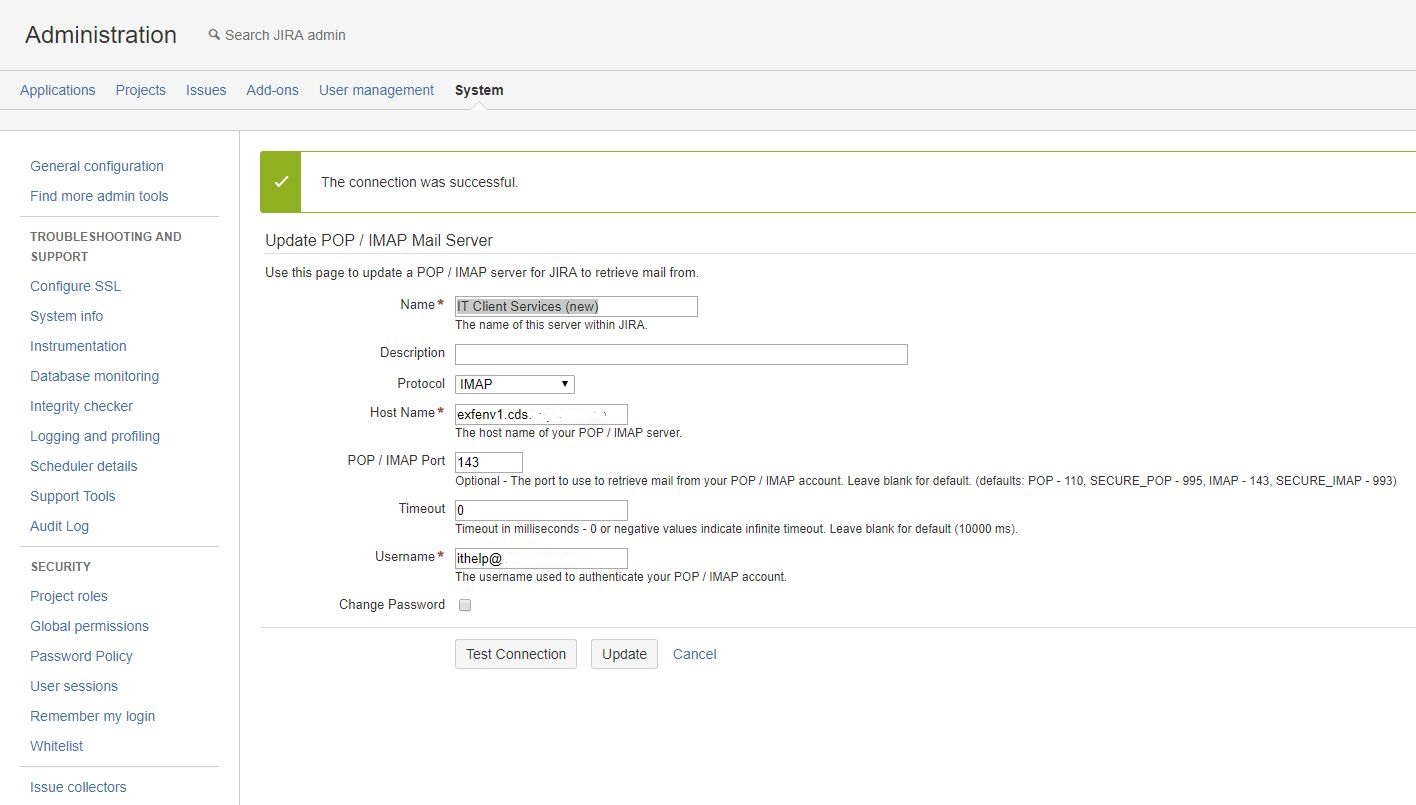Click the Administration heading

point(101,35)
